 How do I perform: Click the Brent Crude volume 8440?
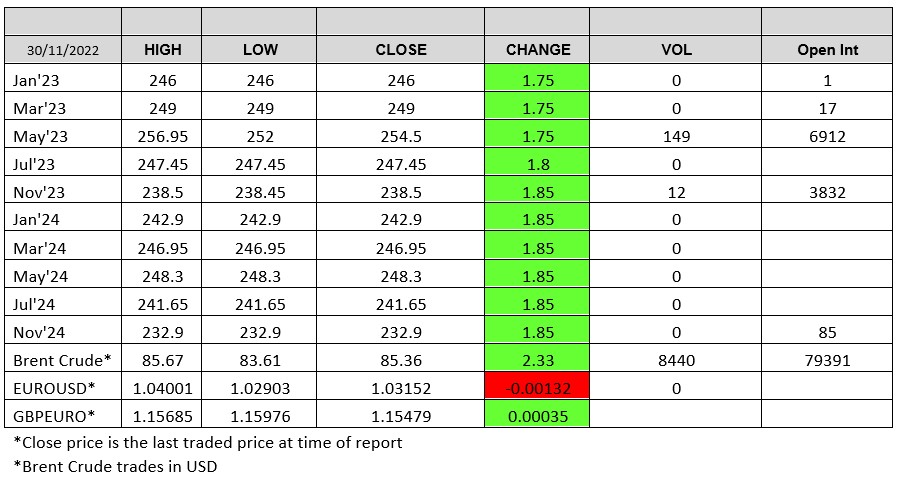[x=675, y=359]
